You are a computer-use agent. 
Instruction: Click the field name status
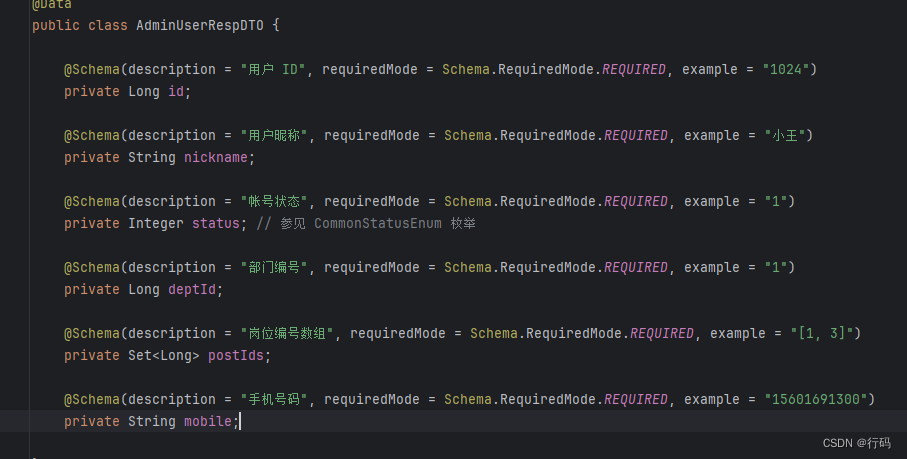216,223
